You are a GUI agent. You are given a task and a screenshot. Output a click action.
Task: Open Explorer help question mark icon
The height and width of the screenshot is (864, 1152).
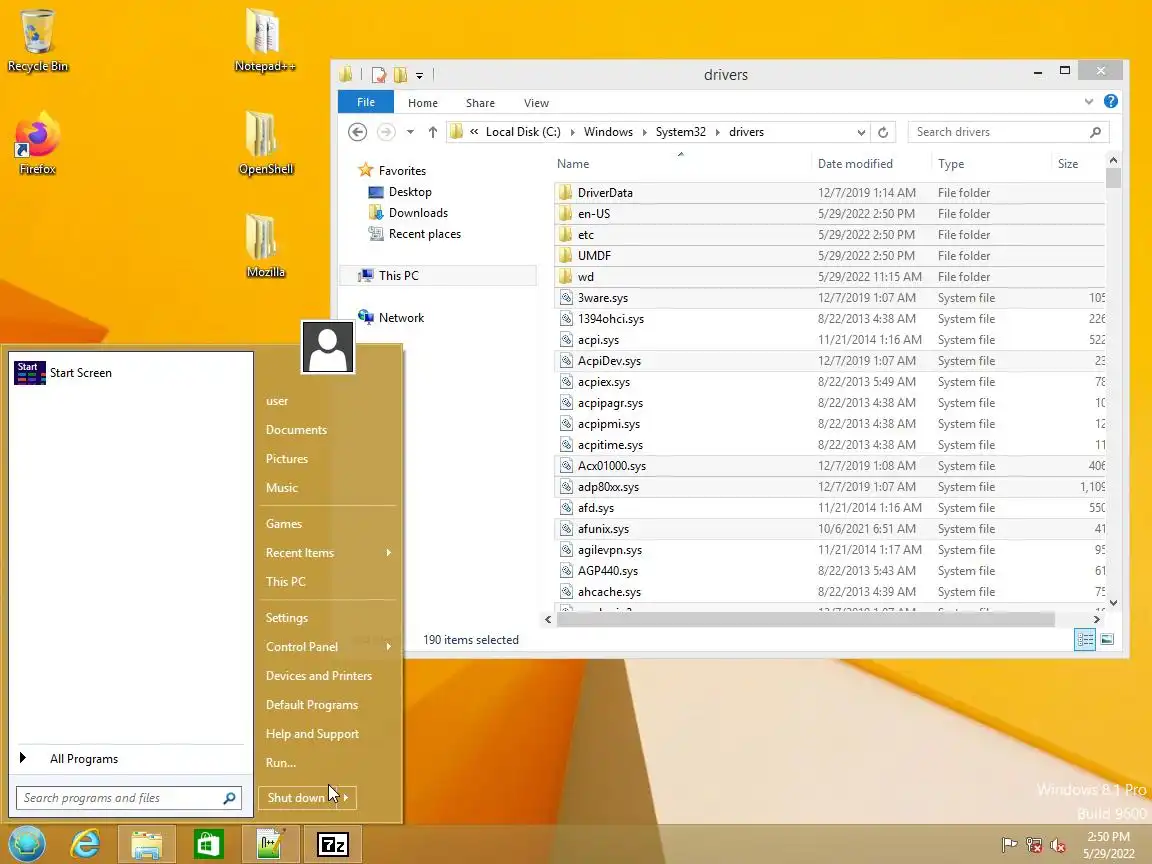(x=1111, y=101)
